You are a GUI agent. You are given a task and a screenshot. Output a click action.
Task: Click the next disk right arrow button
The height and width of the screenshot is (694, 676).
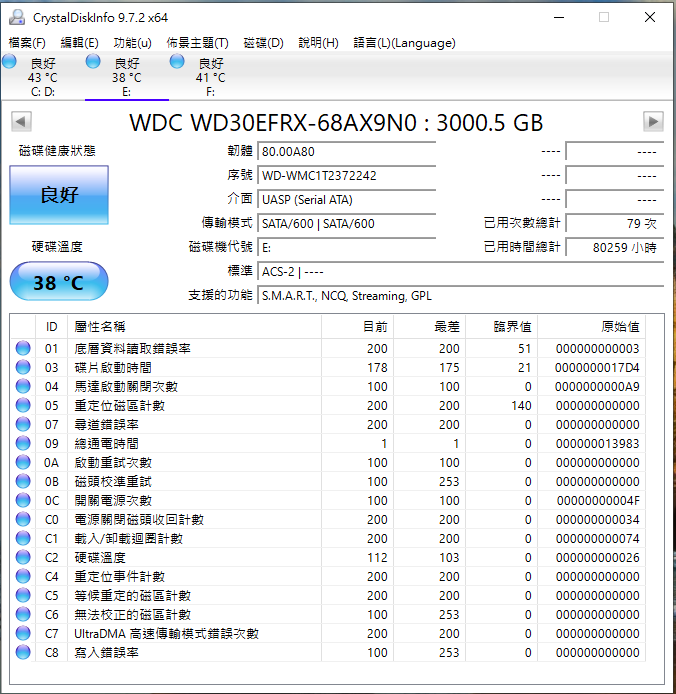tap(653, 122)
